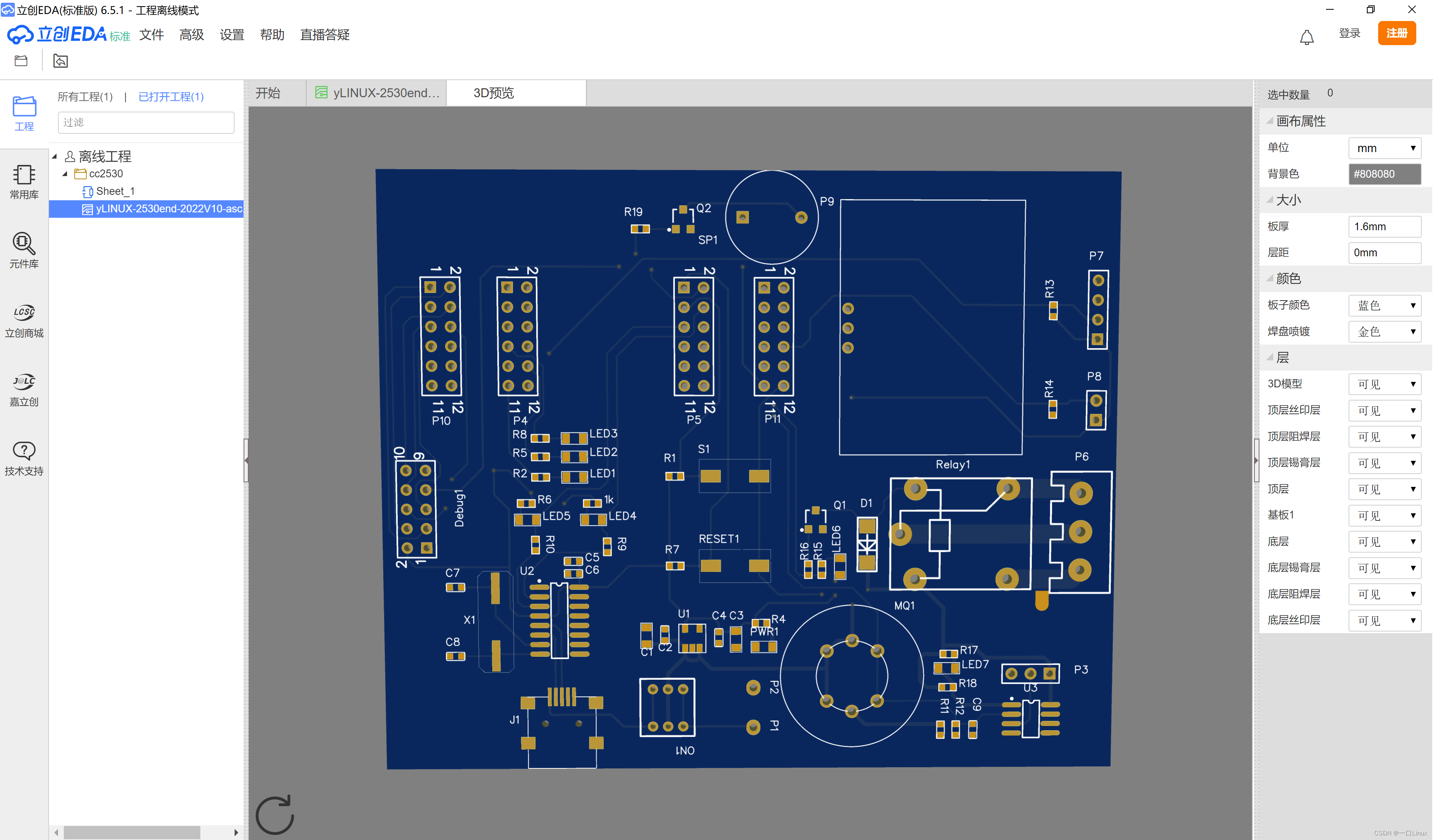1433x840 pixels.
Task: Click the 板厚 1.6mm input field
Action: 1385,226
